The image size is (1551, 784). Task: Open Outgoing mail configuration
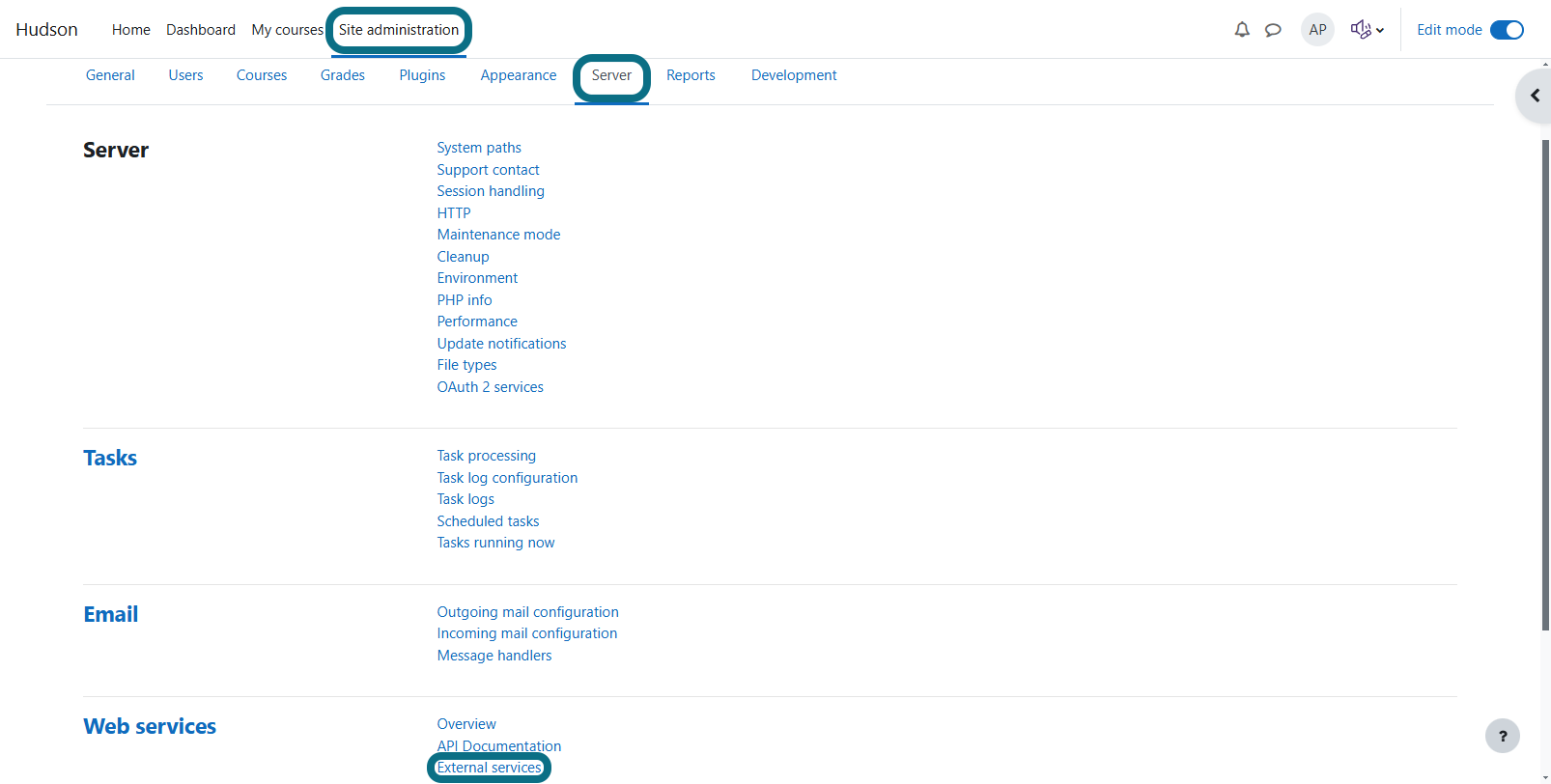click(x=527, y=612)
